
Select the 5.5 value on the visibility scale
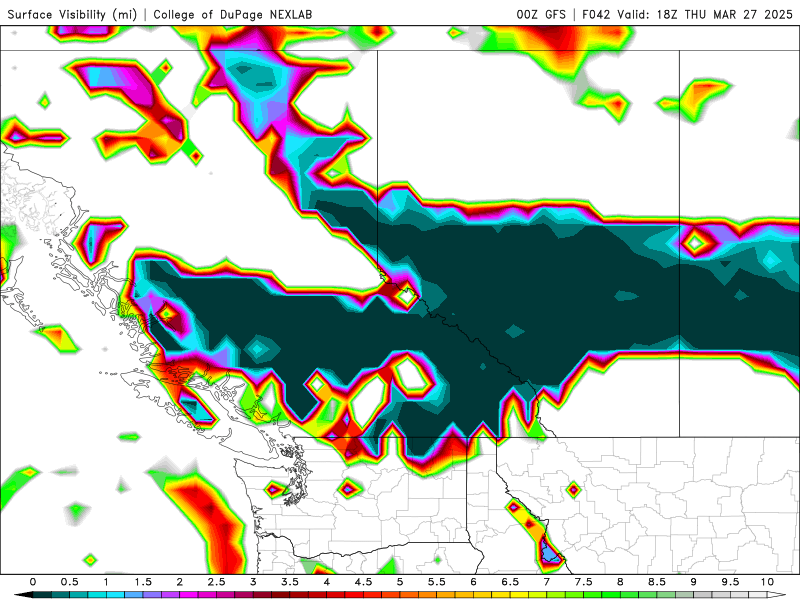point(437,582)
